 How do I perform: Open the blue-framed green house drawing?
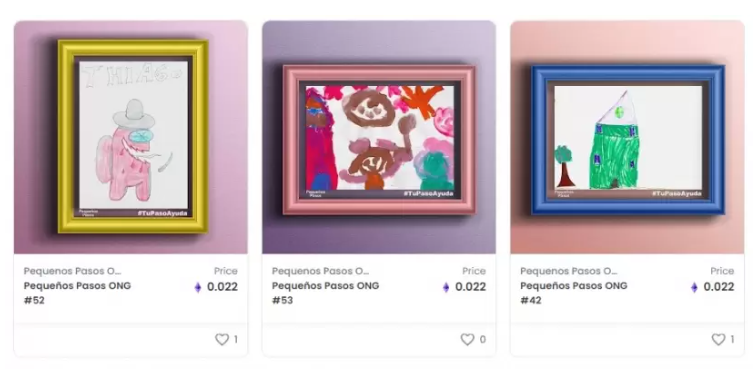coord(628,140)
